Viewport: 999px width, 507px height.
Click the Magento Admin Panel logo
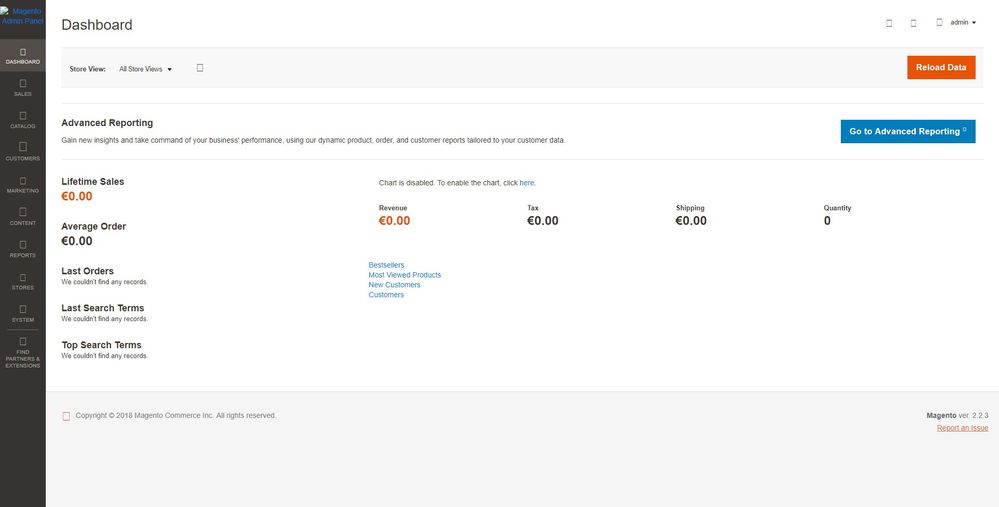click(22, 16)
